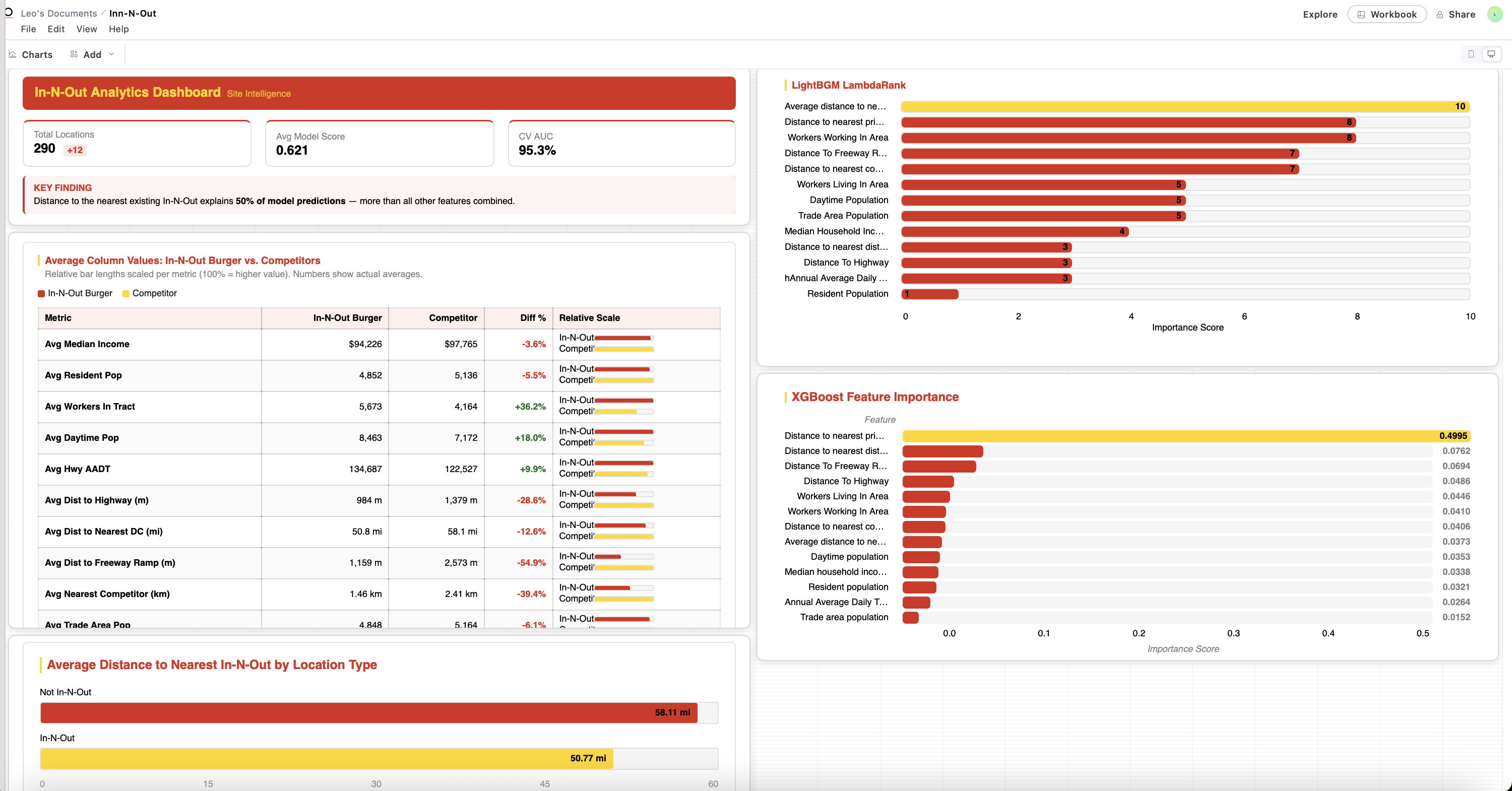The width and height of the screenshot is (1512, 791).
Task: Open the Help menu
Action: [118, 29]
